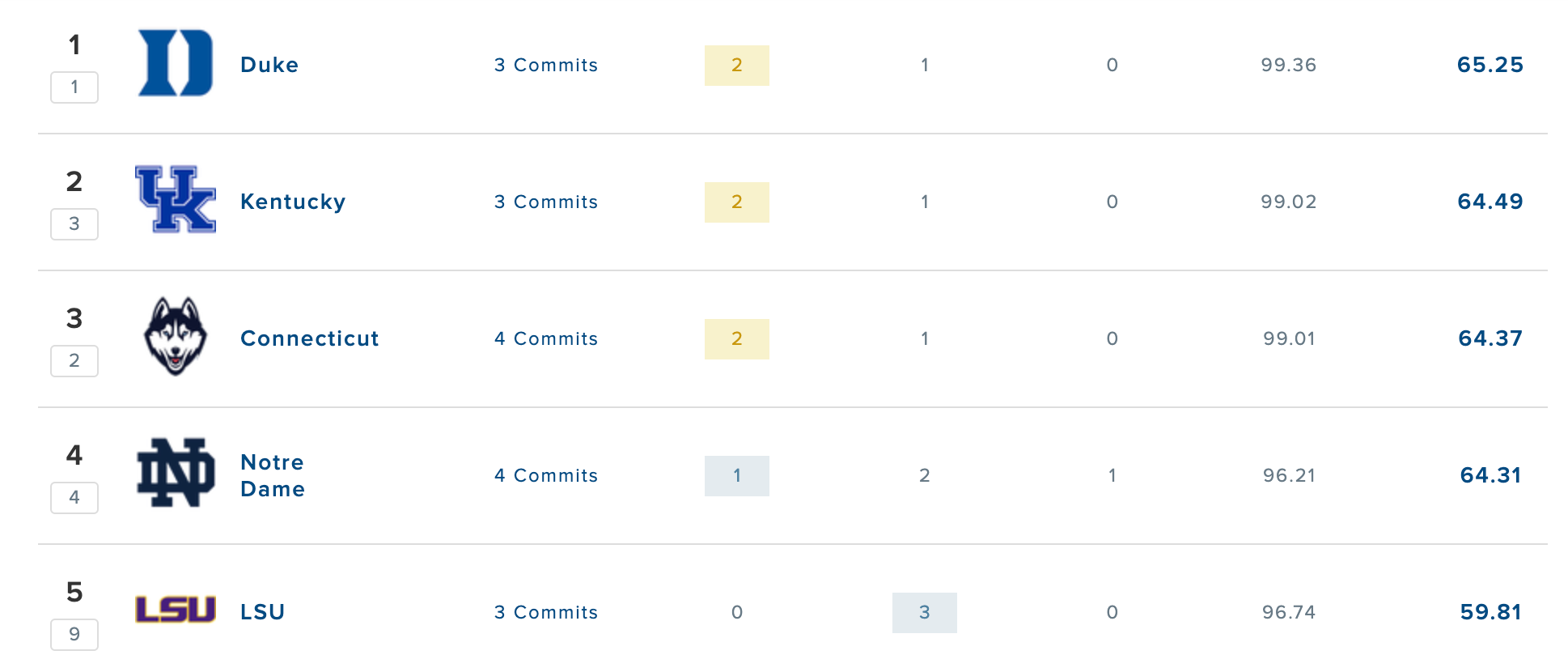Click Duke's highlighted five-star count box

tap(737, 66)
